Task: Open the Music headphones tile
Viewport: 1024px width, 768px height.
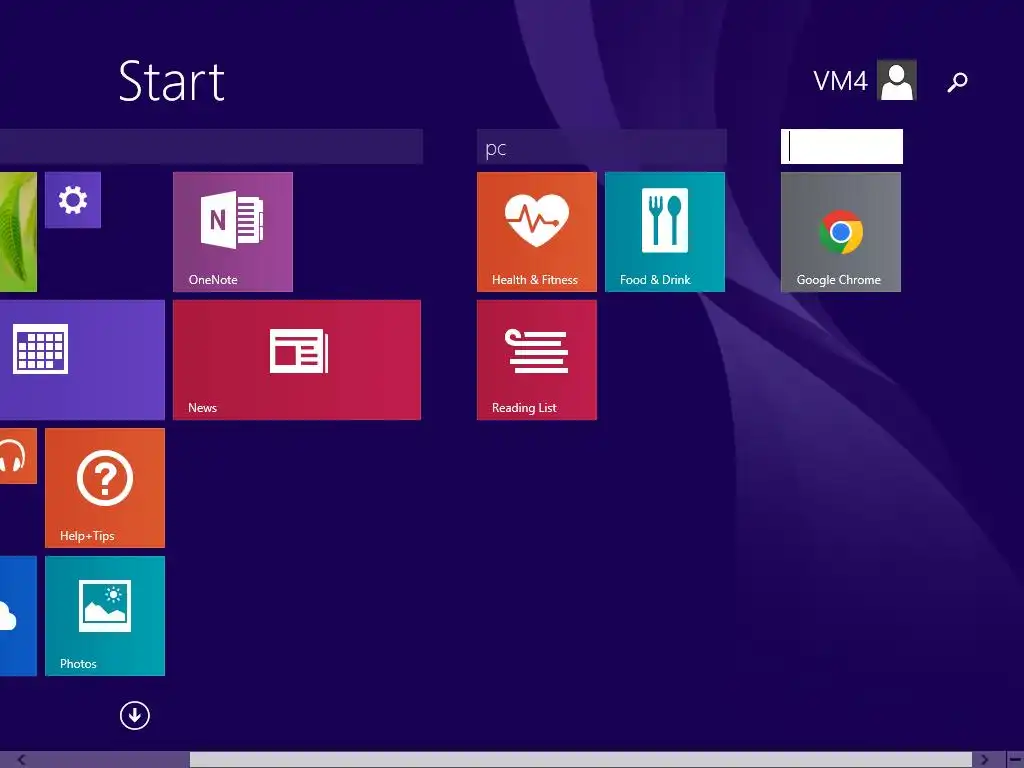Action: (18, 456)
